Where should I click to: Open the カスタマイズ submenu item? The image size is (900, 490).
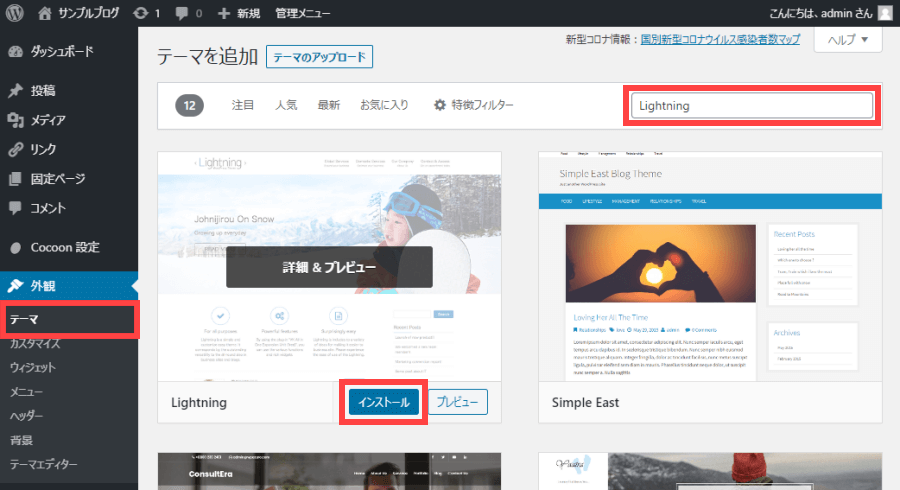point(35,344)
